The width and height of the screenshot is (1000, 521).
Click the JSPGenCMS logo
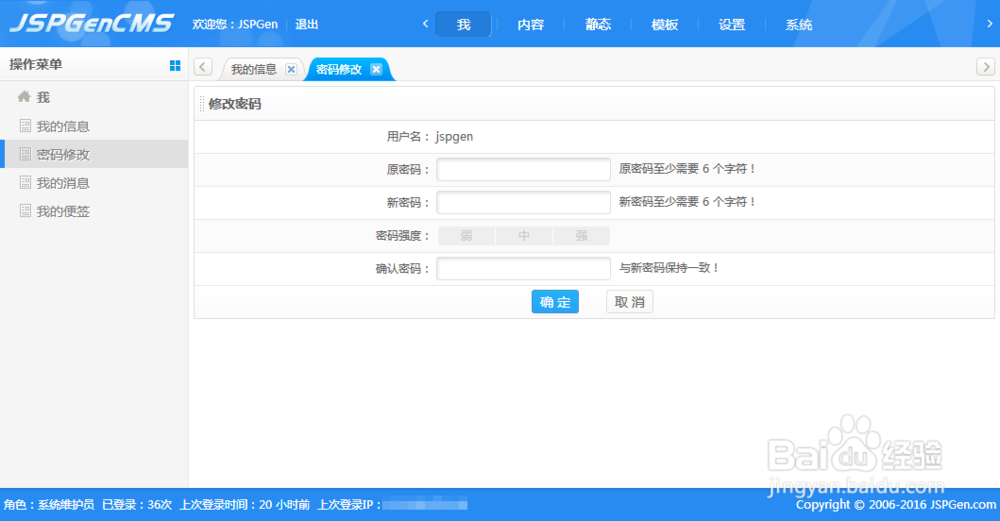[91, 24]
